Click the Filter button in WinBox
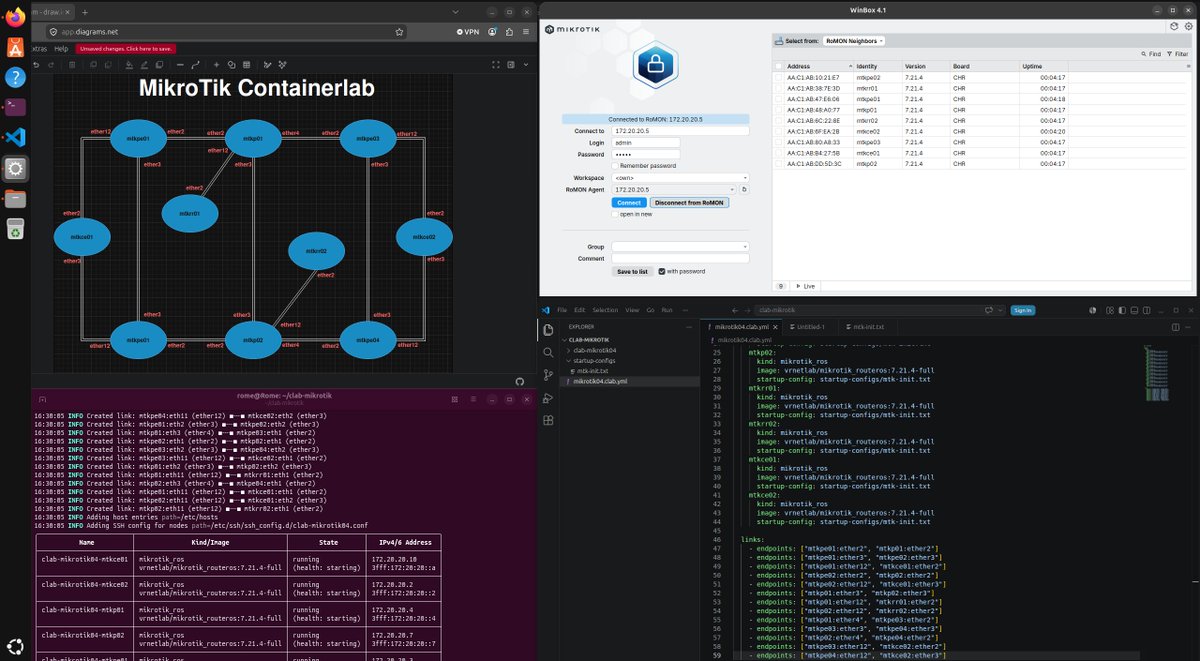Image resolution: width=1200 pixels, height=661 pixels. tap(1178, 54)
